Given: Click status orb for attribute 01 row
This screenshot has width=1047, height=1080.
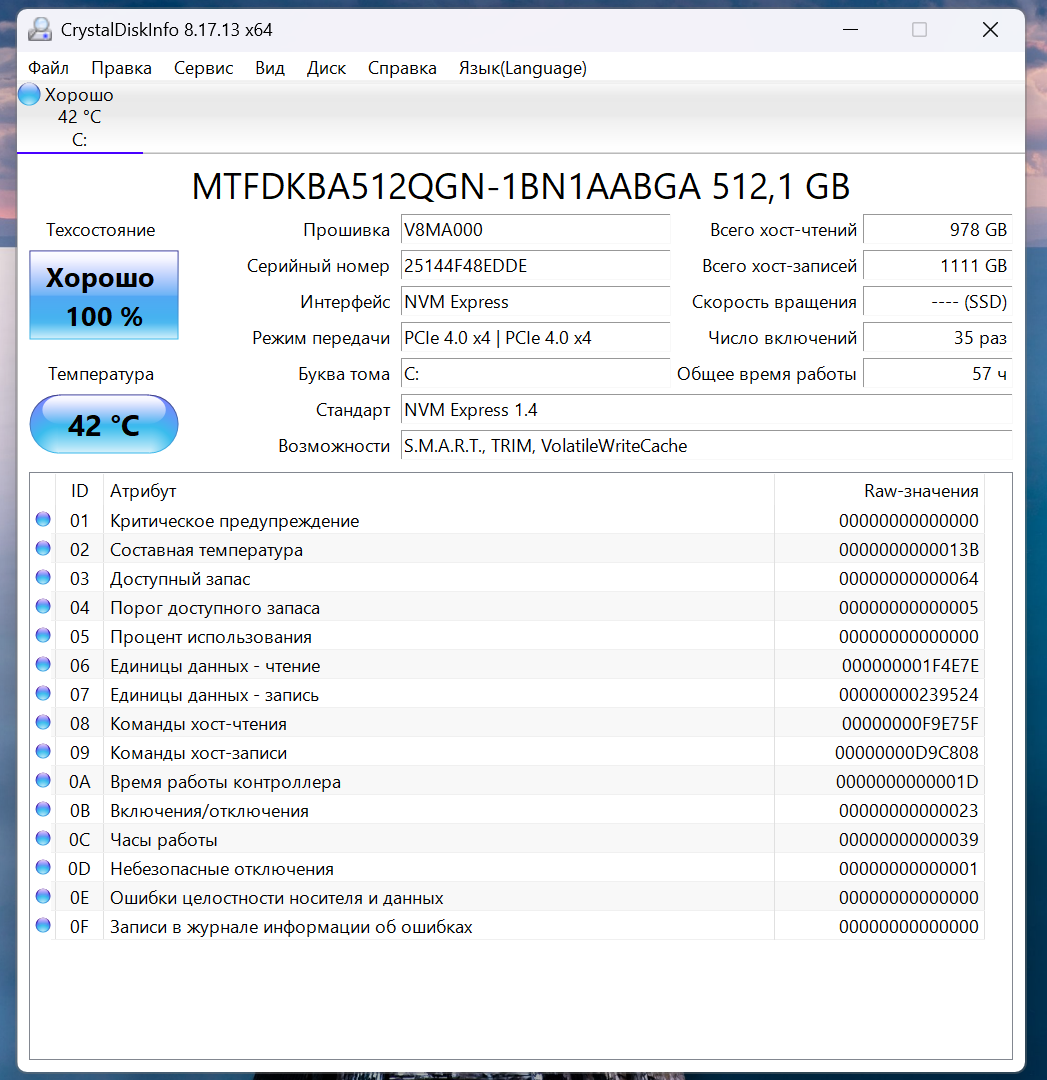Looking at the screenshot, I should 43,519.
